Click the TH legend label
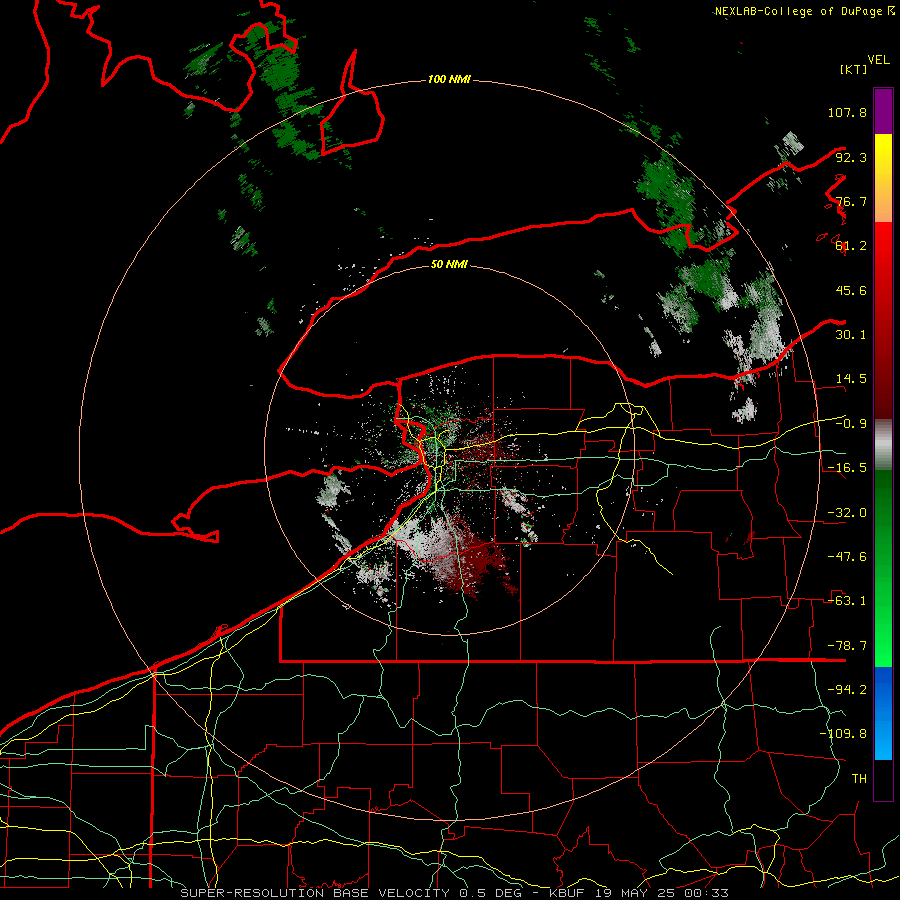The image size is (900, 900). [859, 779]
